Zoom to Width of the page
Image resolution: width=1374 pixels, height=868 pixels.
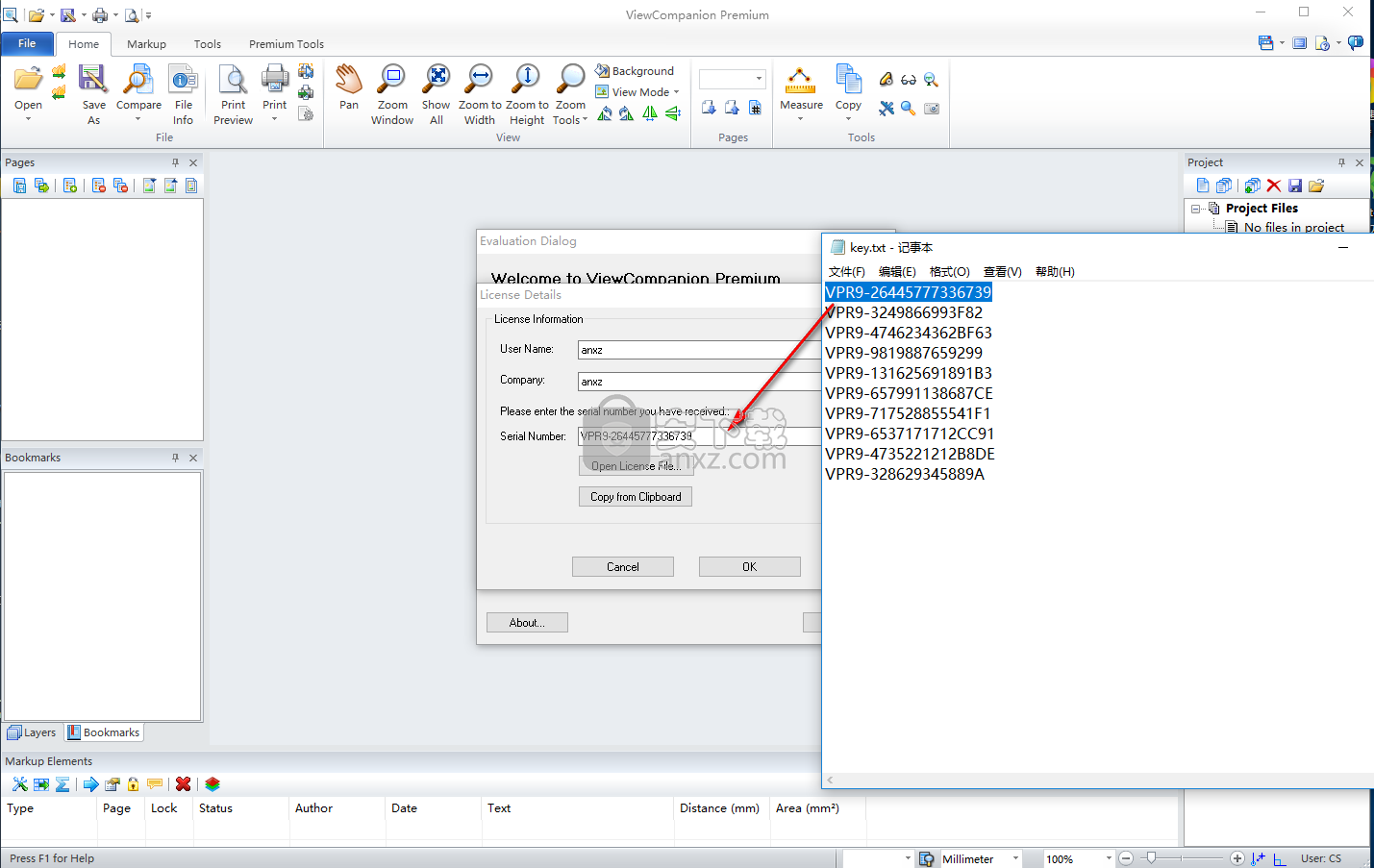click(480, 94)
